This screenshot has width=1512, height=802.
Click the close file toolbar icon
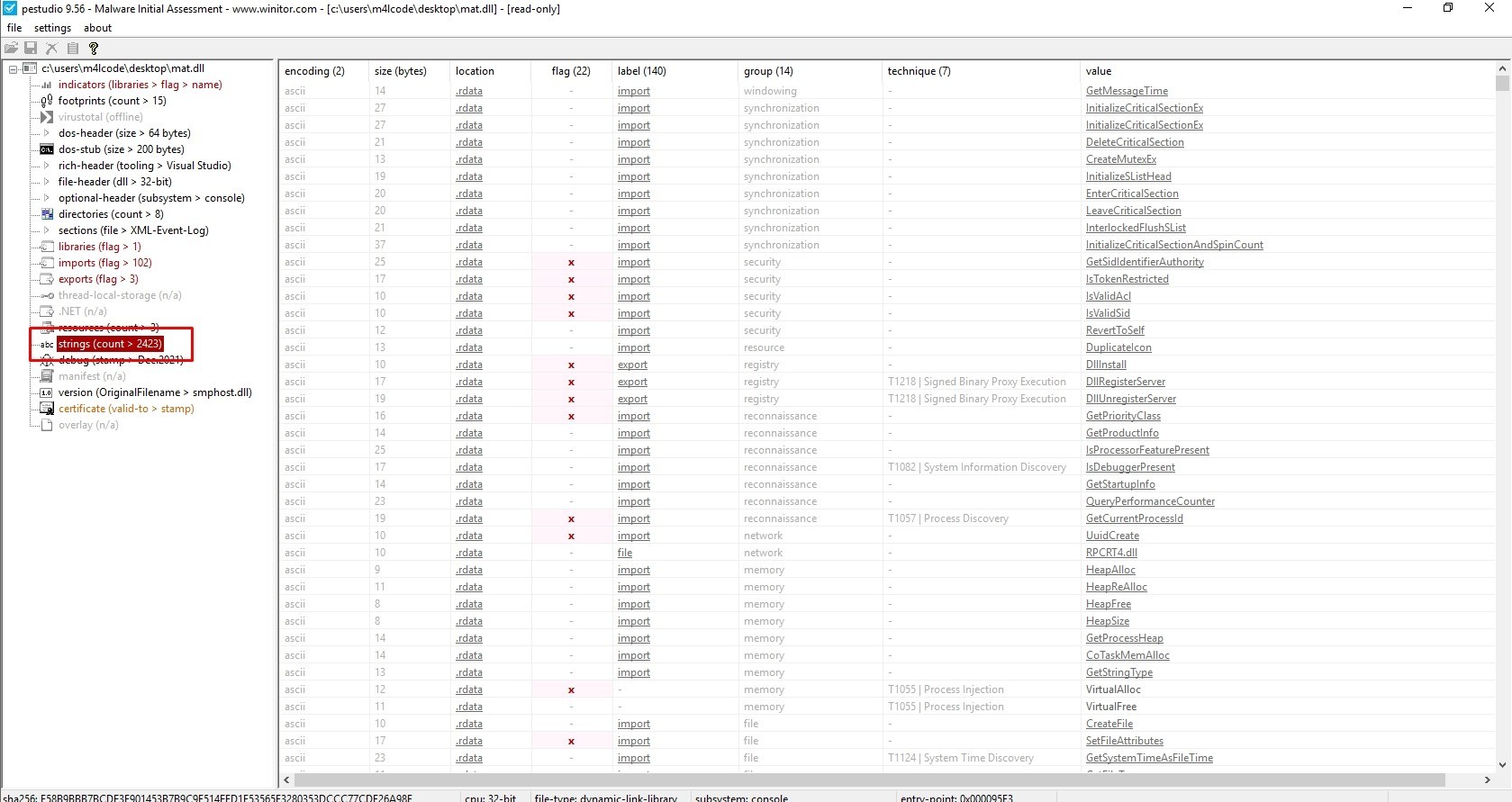click(x=51, y=48)
